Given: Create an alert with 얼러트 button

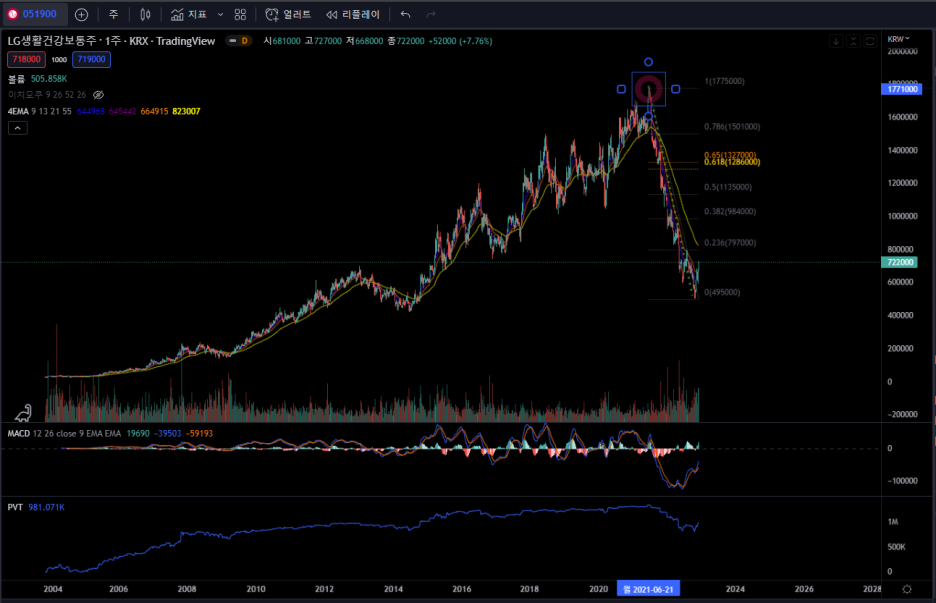Looking at the screenshot, I should point(288,14).
